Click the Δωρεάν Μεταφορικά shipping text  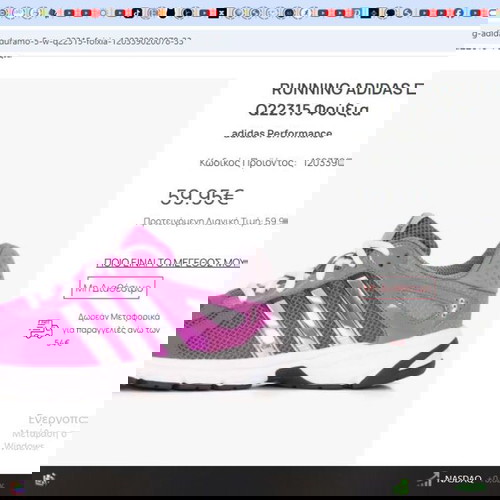(119, 317)
